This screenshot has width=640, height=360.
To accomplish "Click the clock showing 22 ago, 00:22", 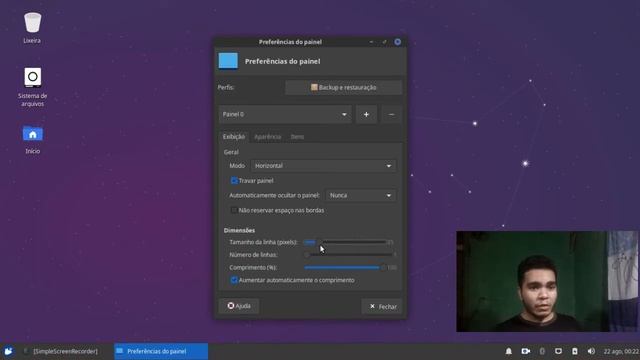I will click(621, 351).
